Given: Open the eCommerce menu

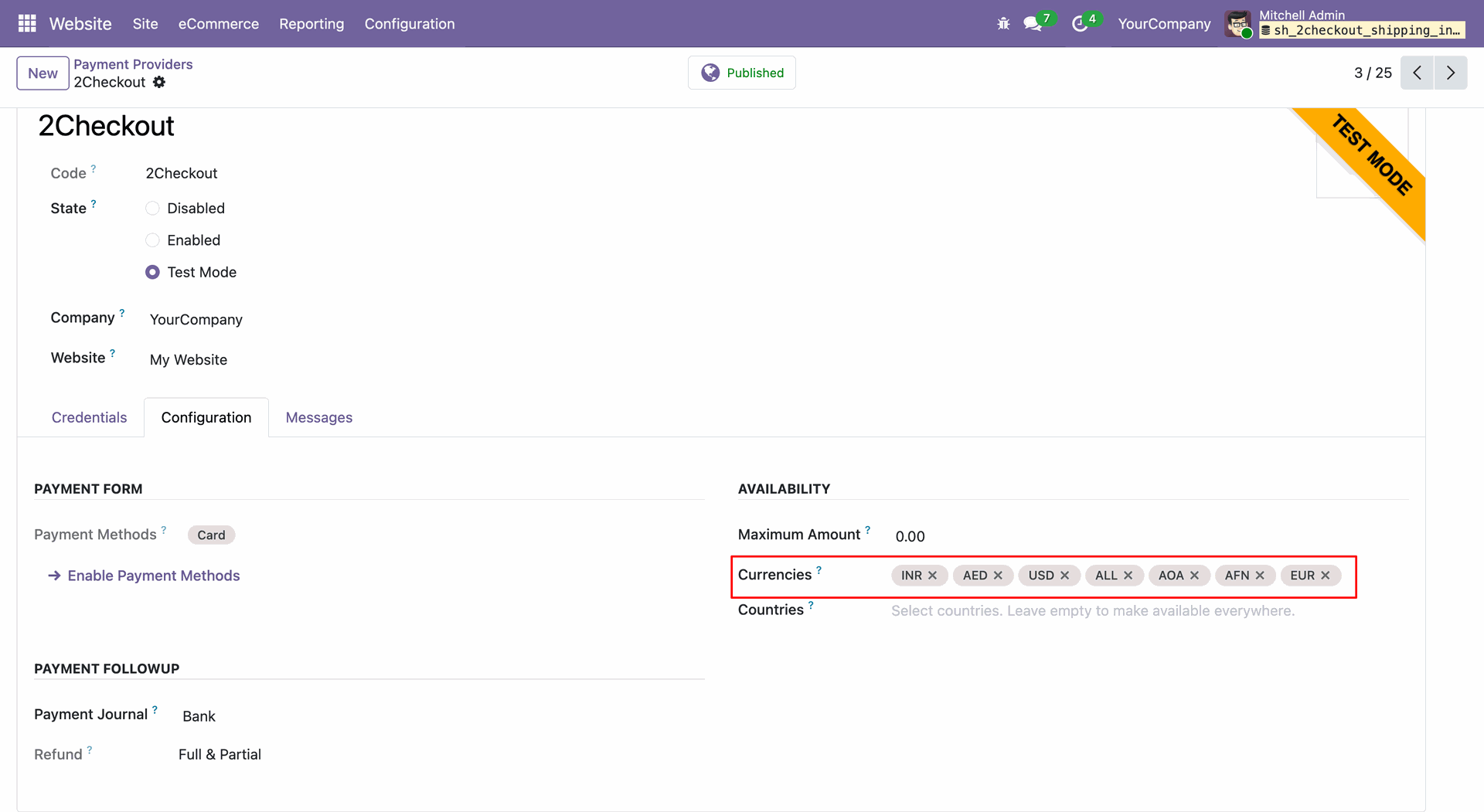Looking at the screenshot, I should tap(219, 24).
